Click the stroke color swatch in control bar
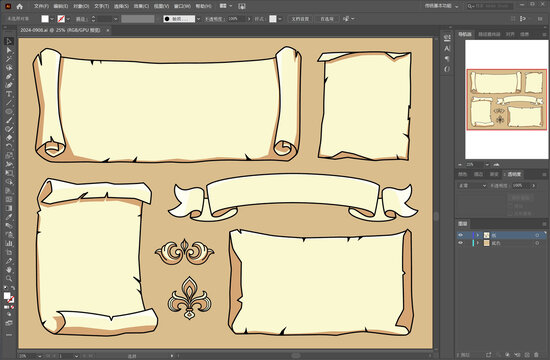 point(61,19)
